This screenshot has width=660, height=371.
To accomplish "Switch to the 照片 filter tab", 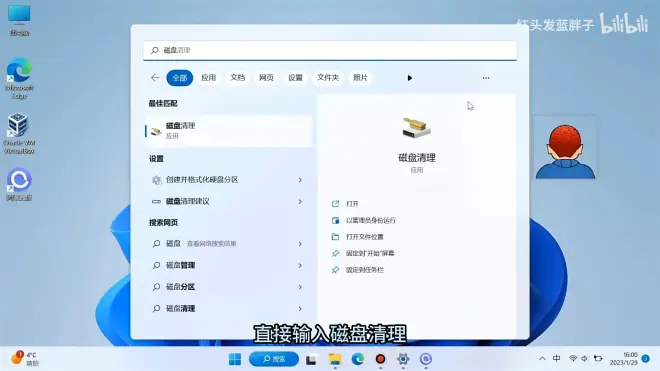I will pos(360,77).
